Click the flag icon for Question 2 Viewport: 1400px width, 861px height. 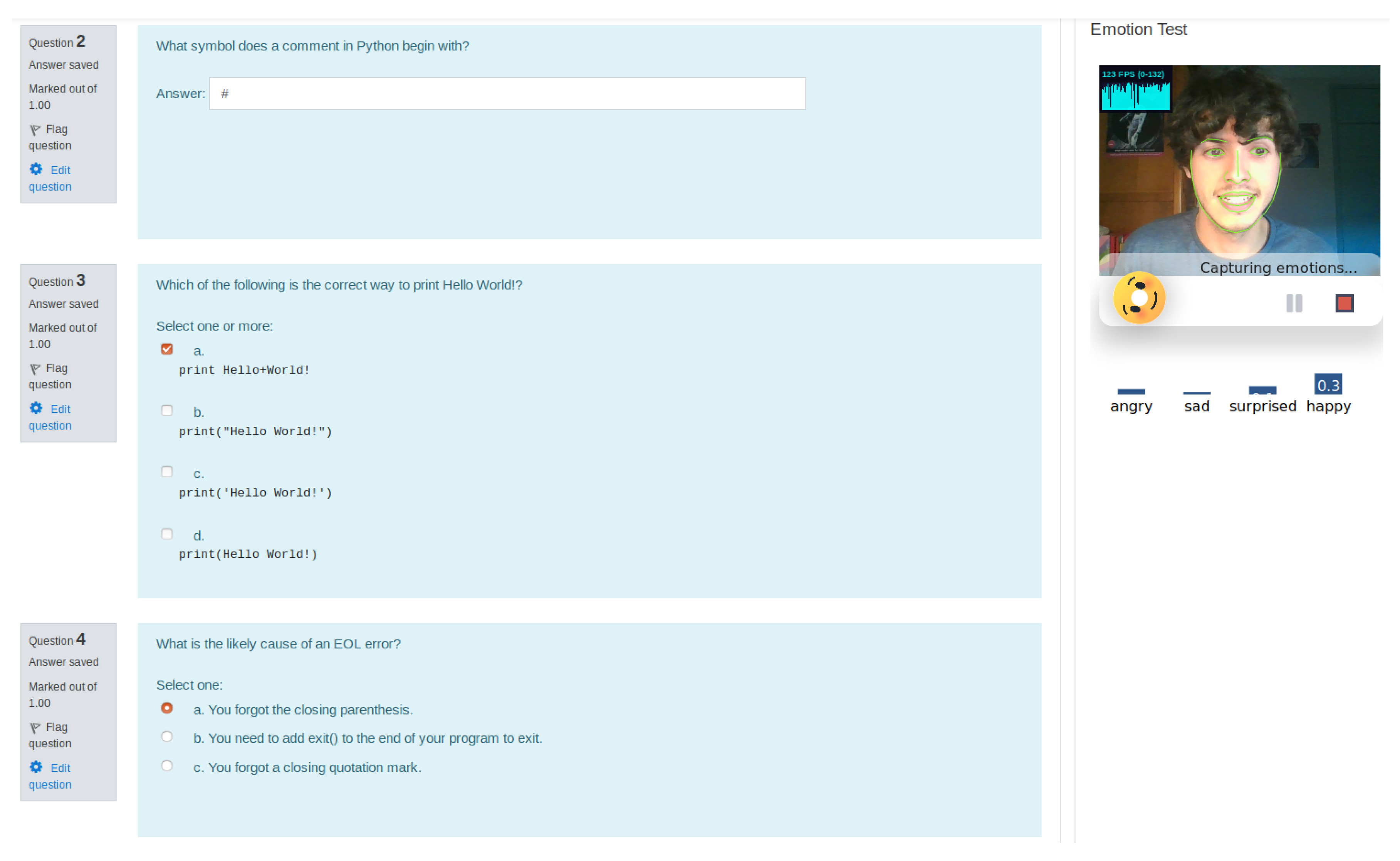(35, 130)
